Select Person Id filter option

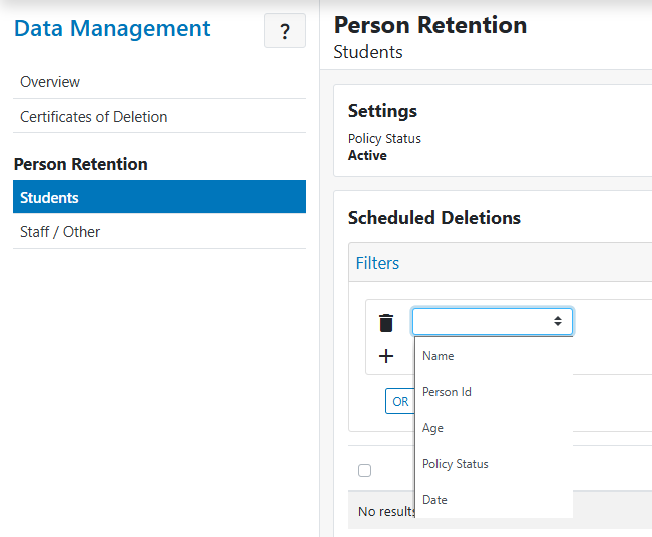(x=447, y=392)
